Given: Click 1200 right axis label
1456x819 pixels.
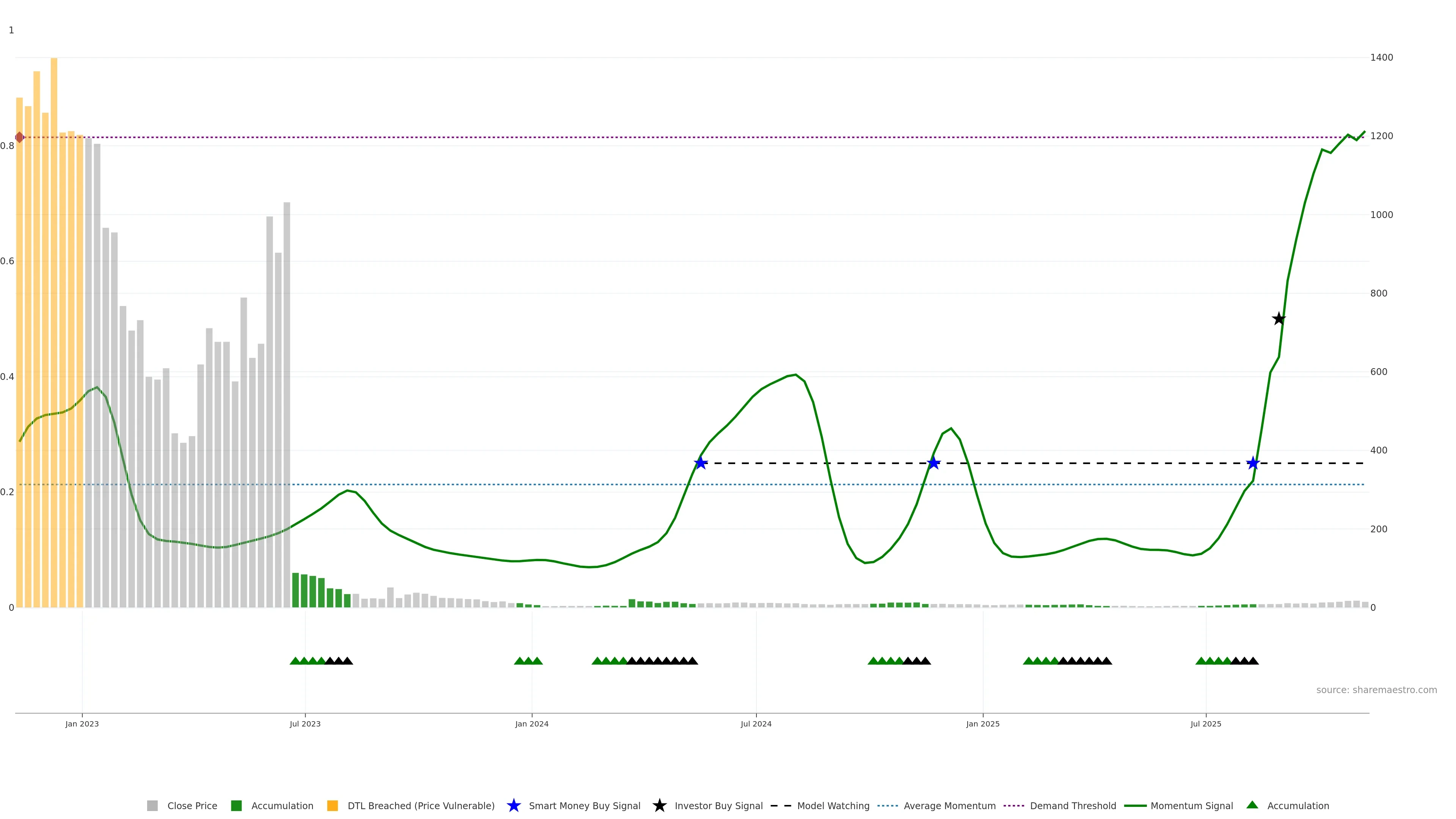Looking at the screenshot, I should pyautogui.click(x=1381, y=136).
